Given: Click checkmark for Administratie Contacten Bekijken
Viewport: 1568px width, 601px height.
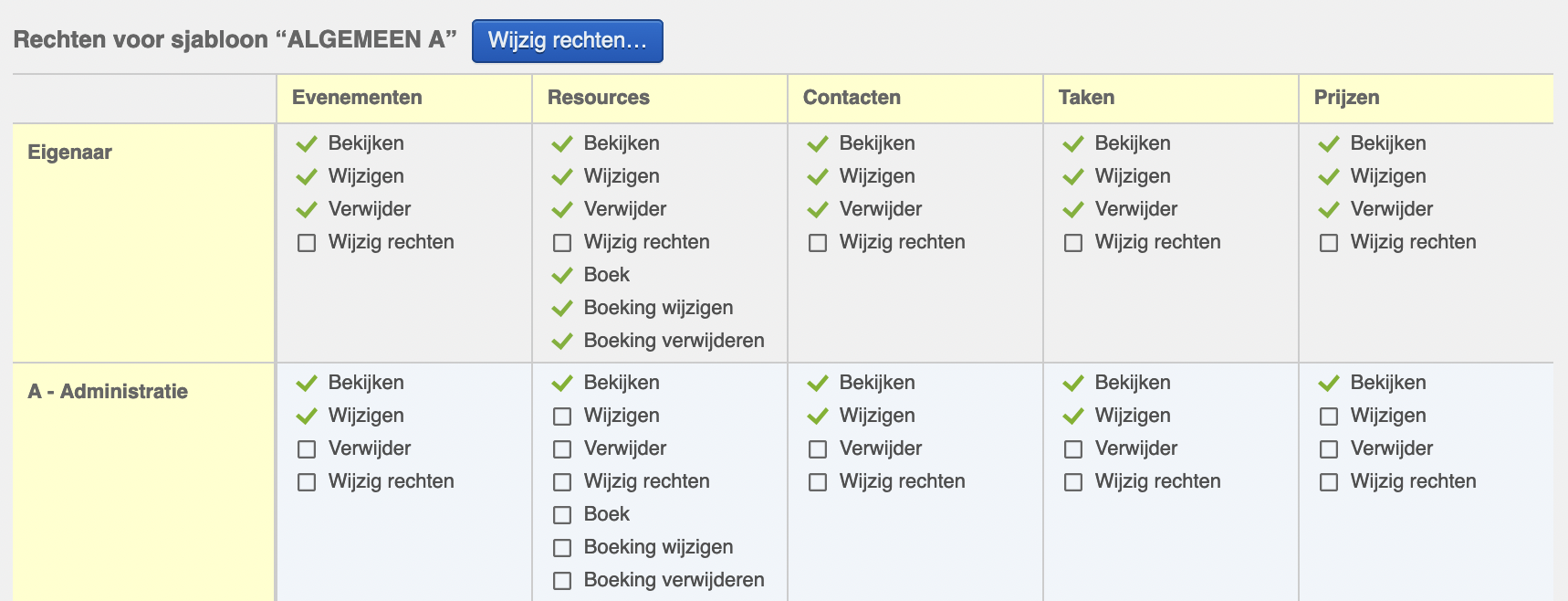Looking at the screenshot, I should tap(818, 383).
